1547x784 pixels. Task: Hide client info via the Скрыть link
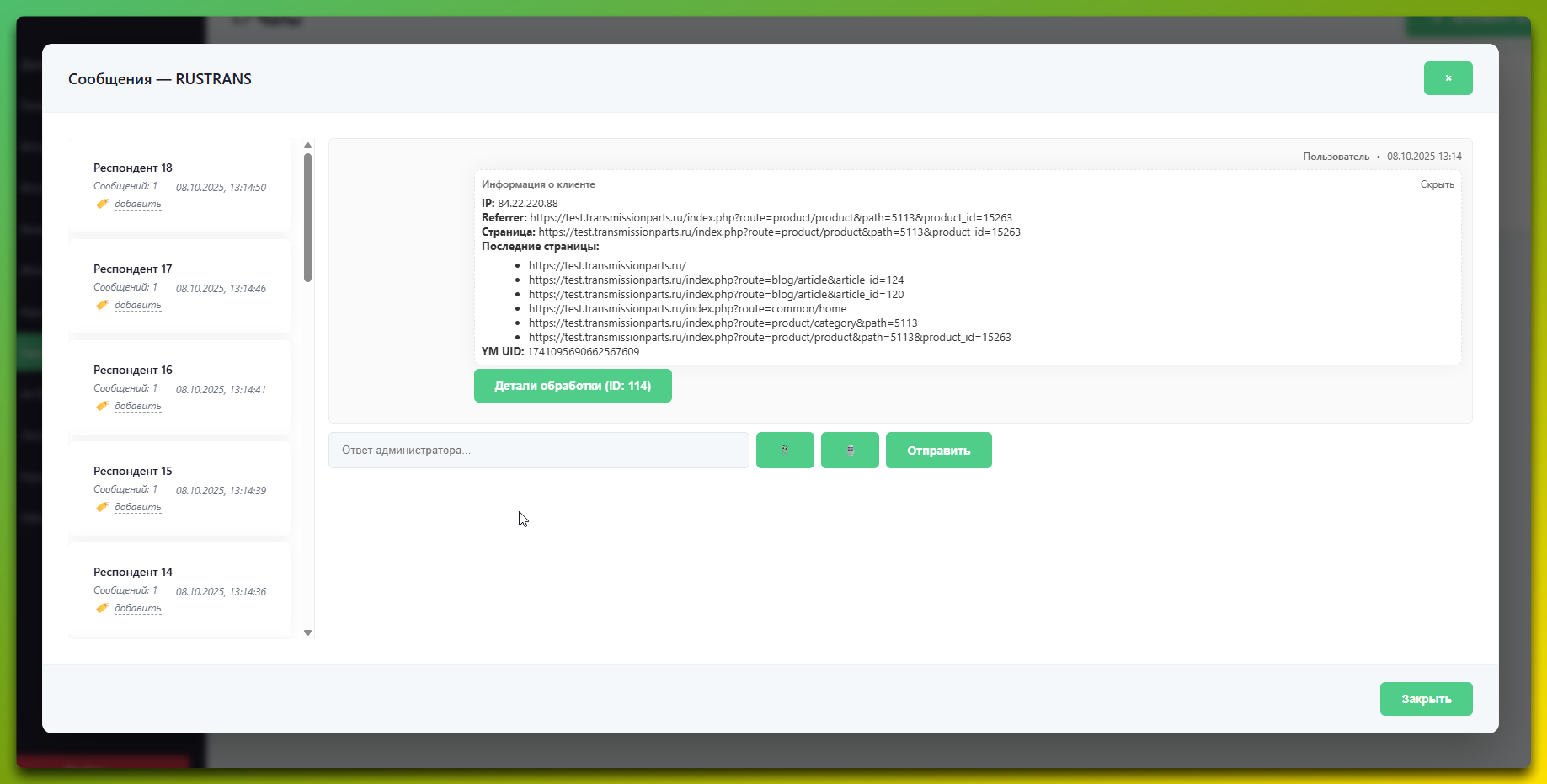(1437, 184)
